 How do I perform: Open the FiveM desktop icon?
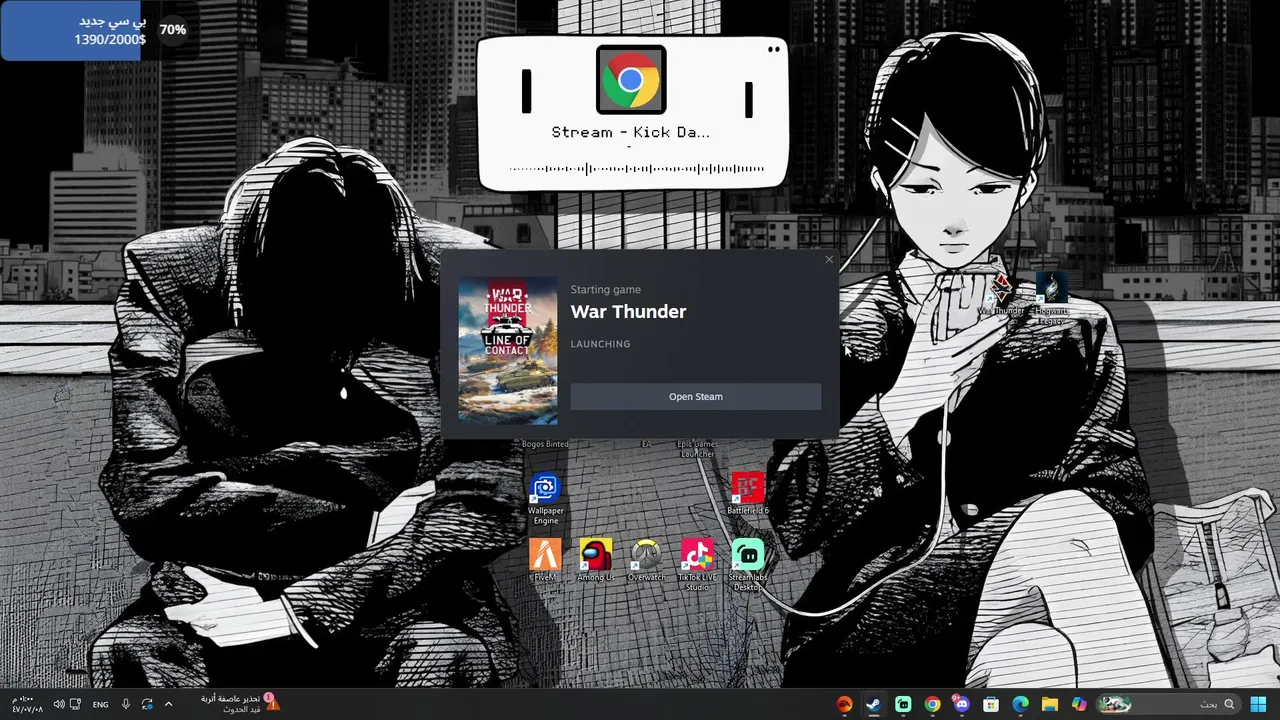546,560
